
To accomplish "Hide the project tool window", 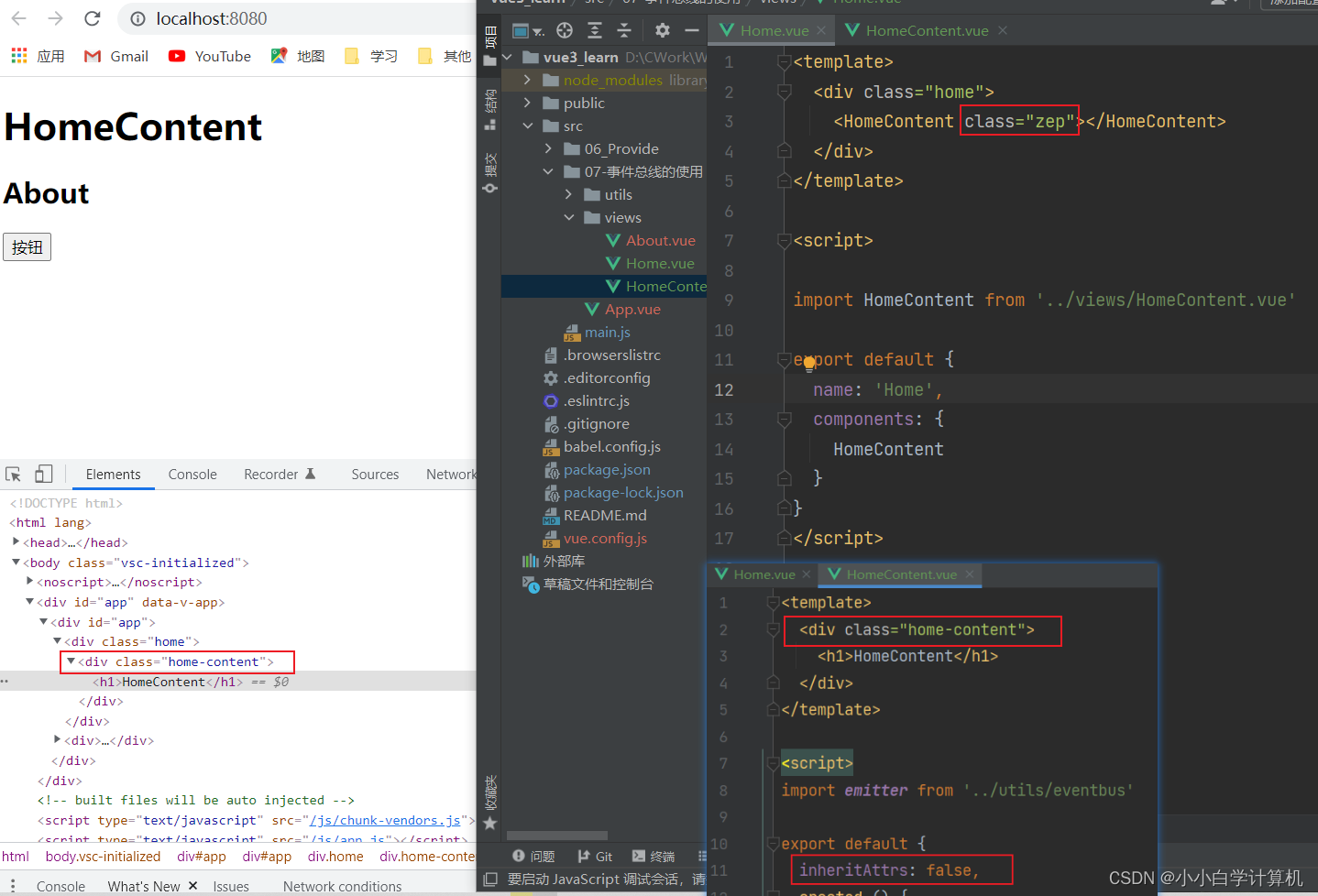I will pos(692,30).
